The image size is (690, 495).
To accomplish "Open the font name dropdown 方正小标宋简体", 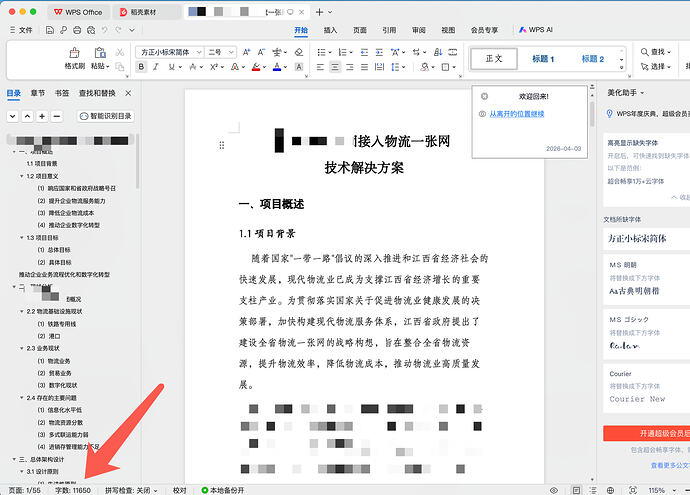I will (168, 51).
